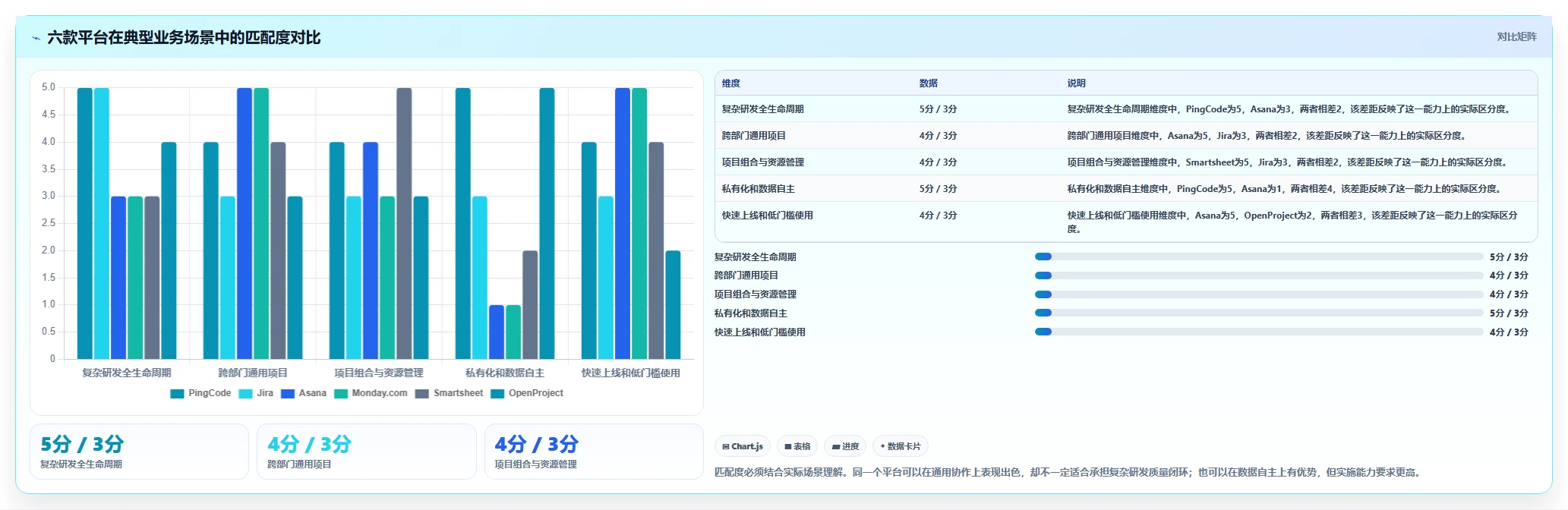The height and width of the screenshot is (510, 1568).
Task: Click the 数据卡片 tag chip
Action: pyautogui.click(x=901, y=446)
